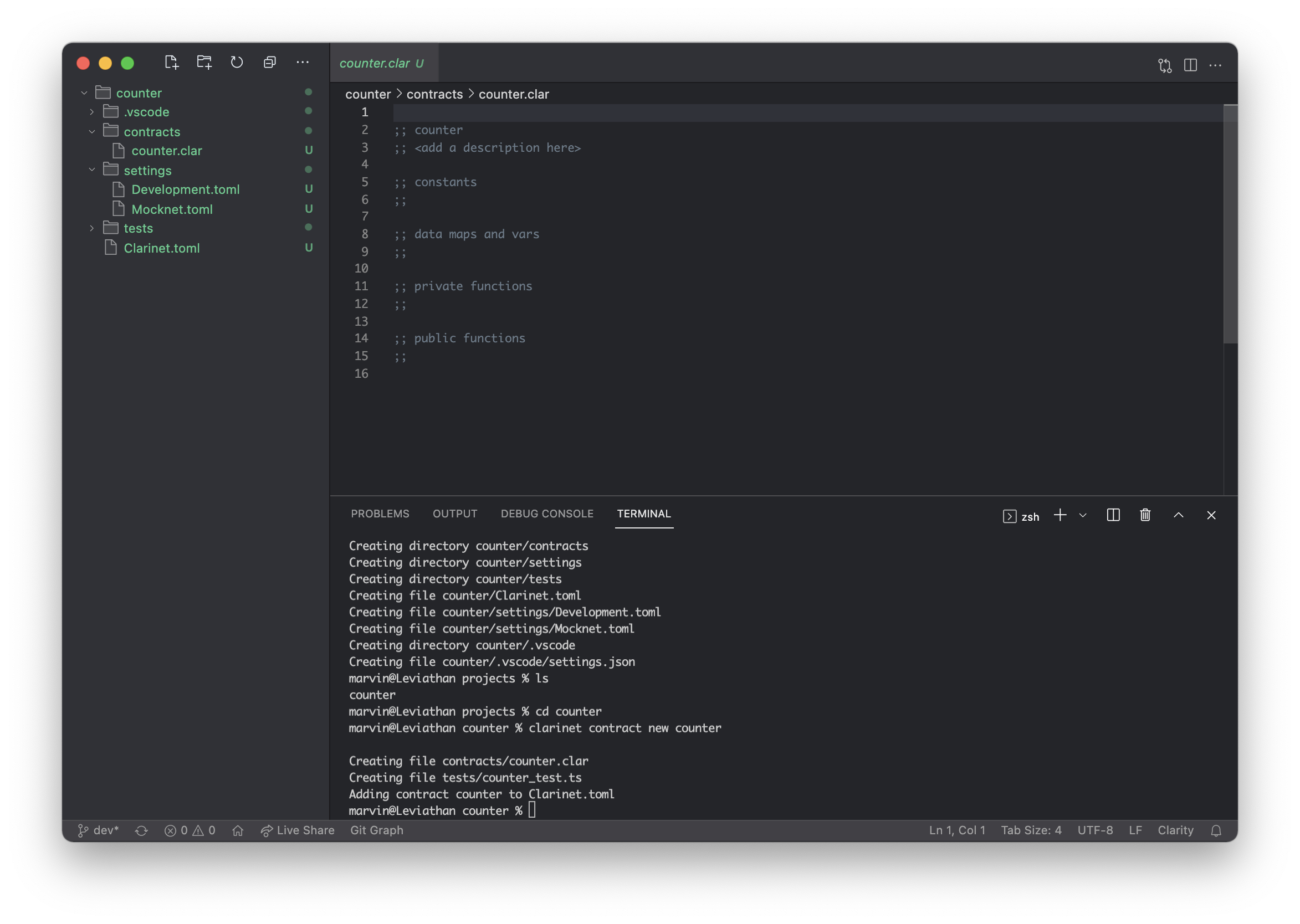Select the TERMINAL tab
The image size is (1300, 924).
click(643, 514)
